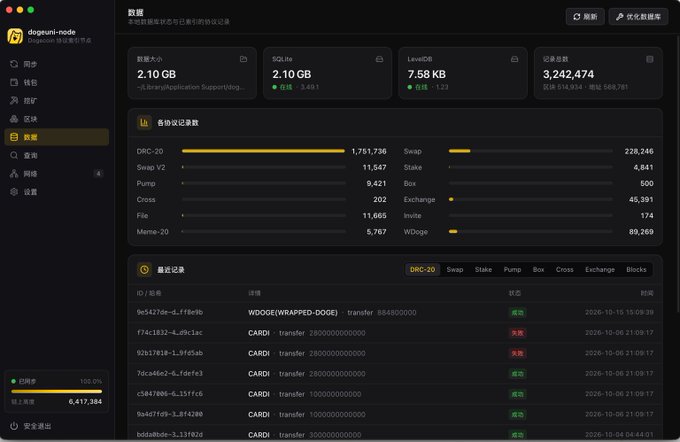Click the Stake count 4,841
This screenshot has width=680, height=442.
pos(643,167)
